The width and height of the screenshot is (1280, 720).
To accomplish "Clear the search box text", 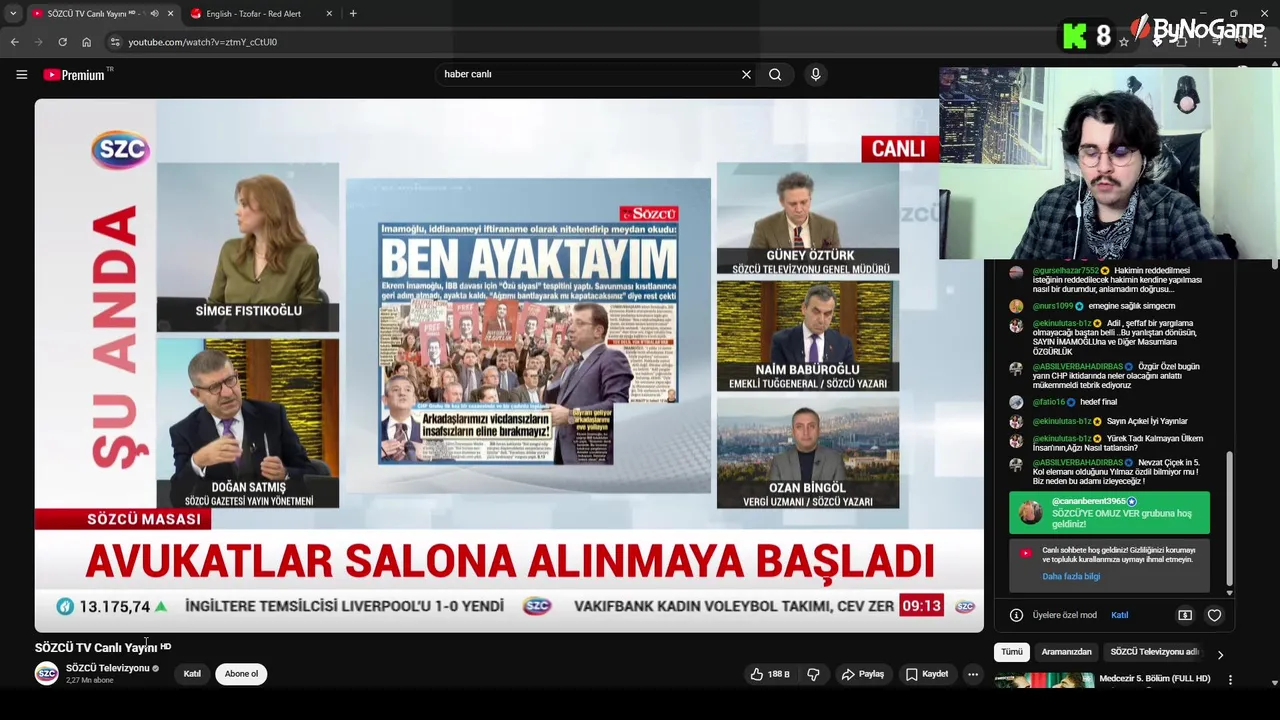I will click(x=746, y=74).
